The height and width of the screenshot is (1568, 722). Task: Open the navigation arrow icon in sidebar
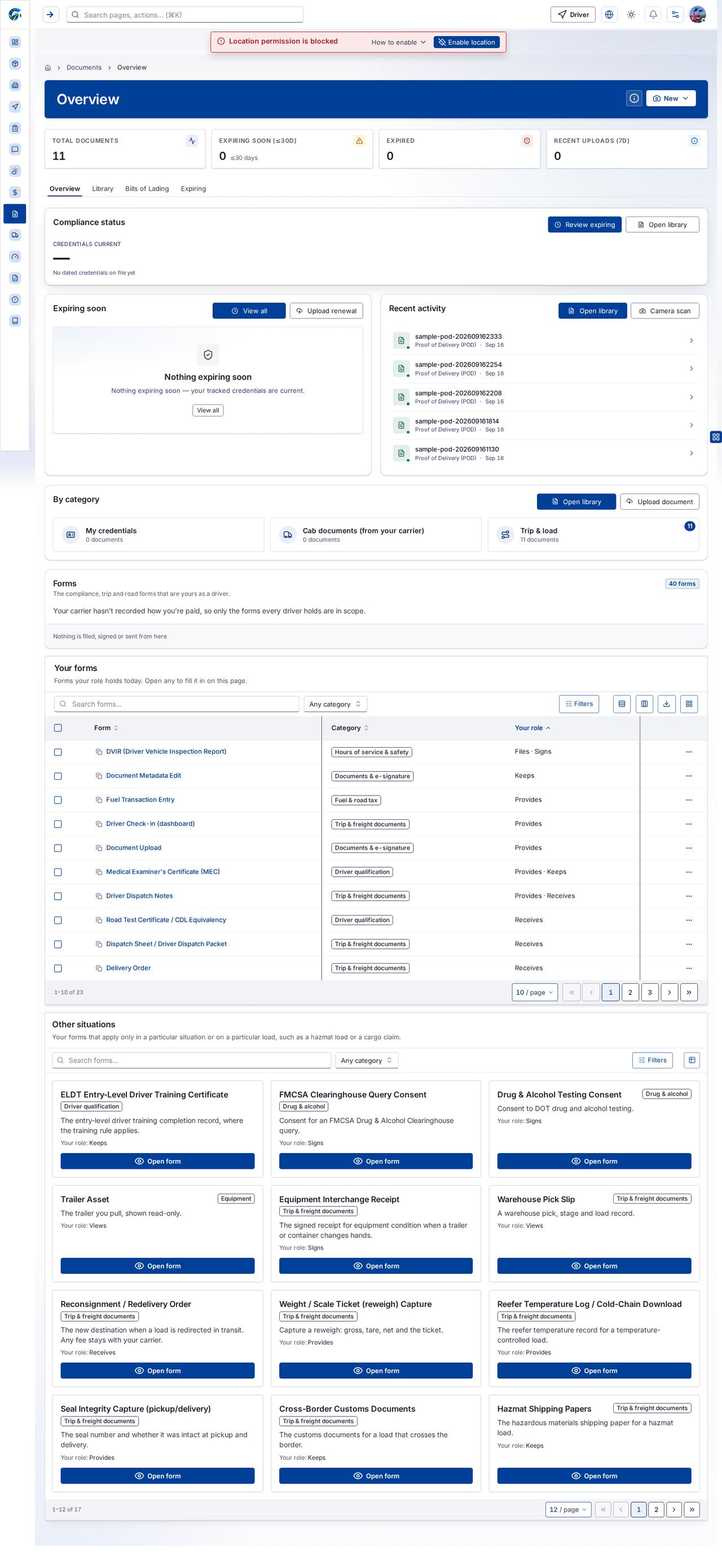click(x=15, y=107)
